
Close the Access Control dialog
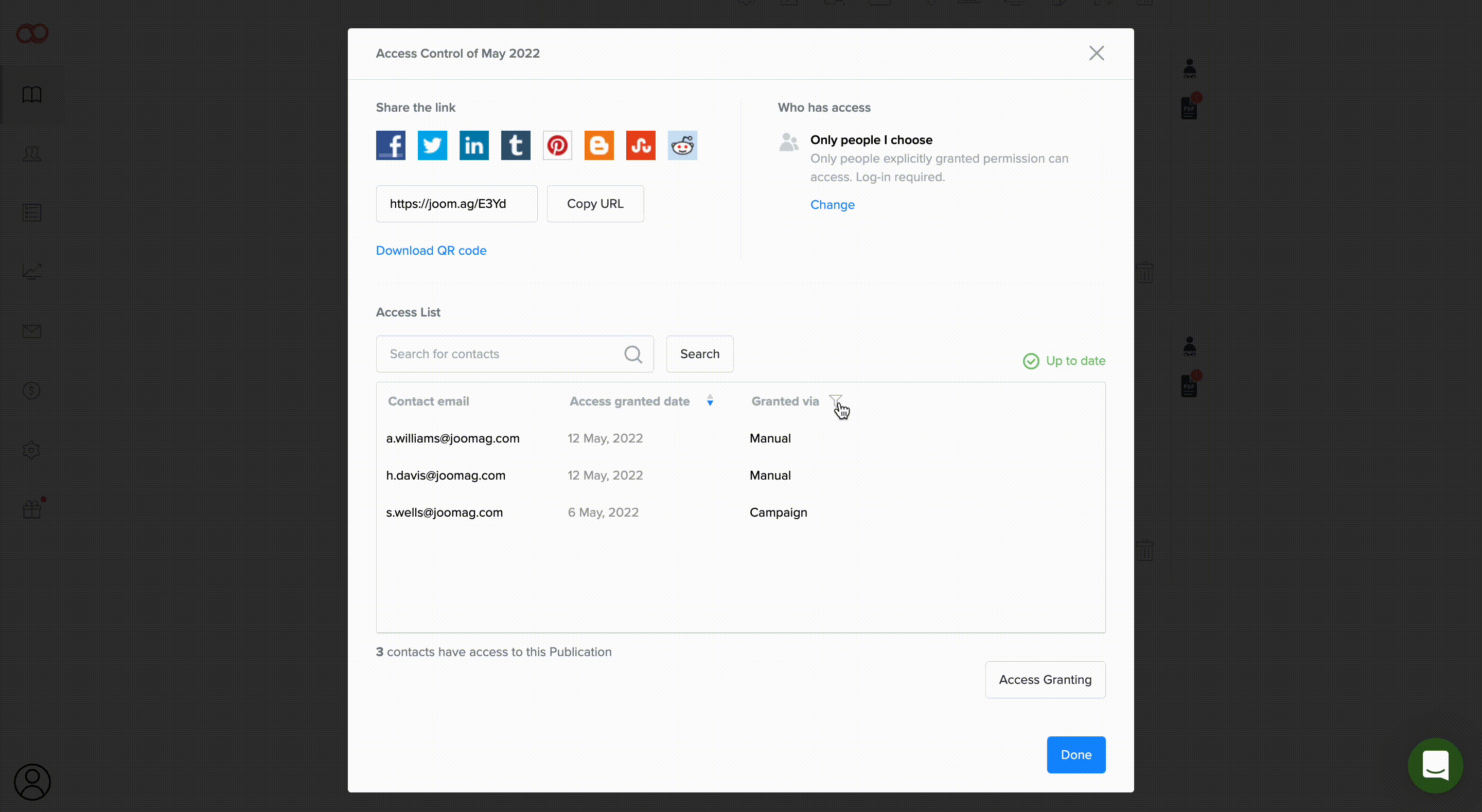tap(1096, 53)
